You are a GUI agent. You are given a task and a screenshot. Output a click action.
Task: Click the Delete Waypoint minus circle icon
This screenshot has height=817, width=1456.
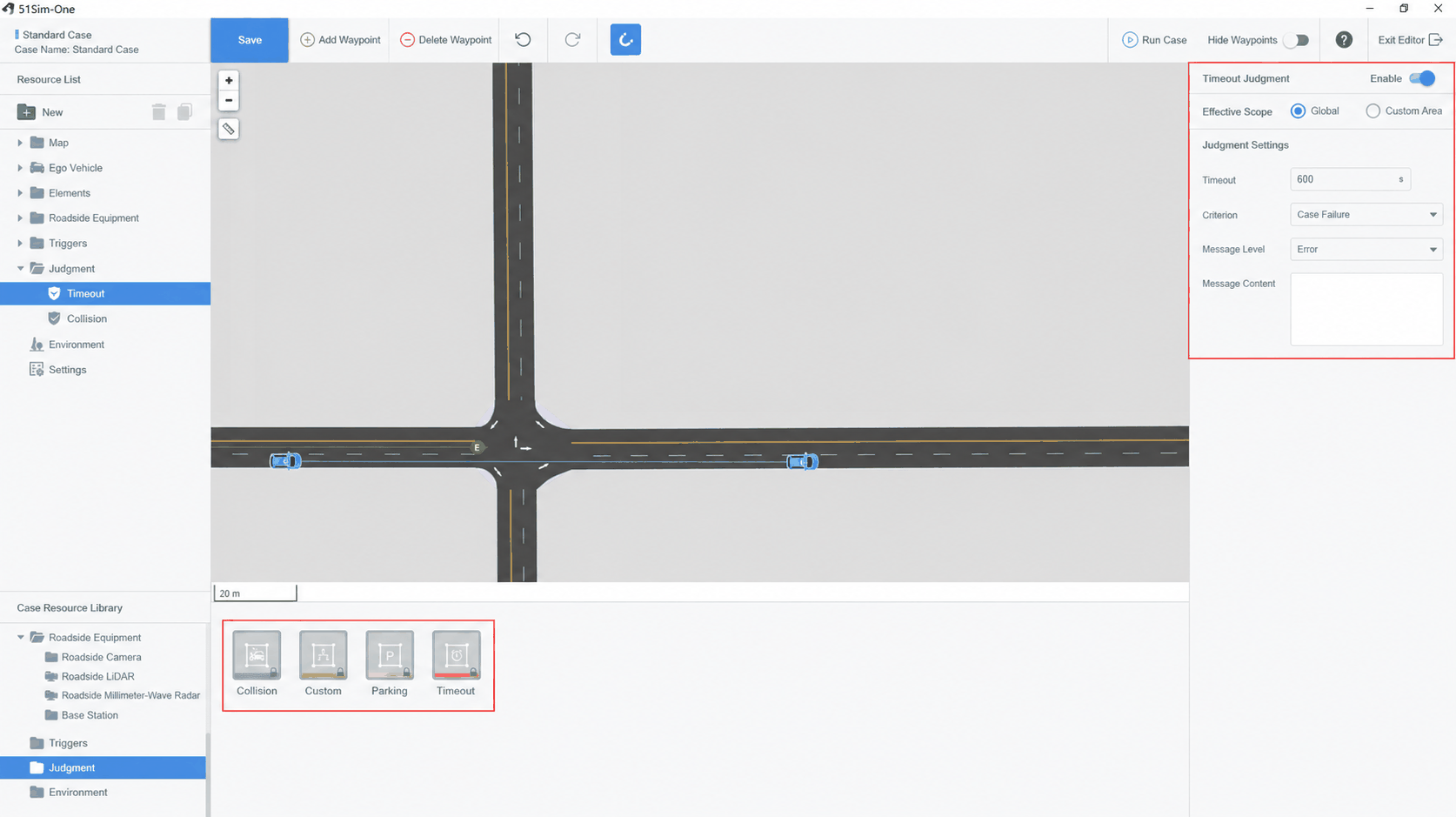point(407,40)
